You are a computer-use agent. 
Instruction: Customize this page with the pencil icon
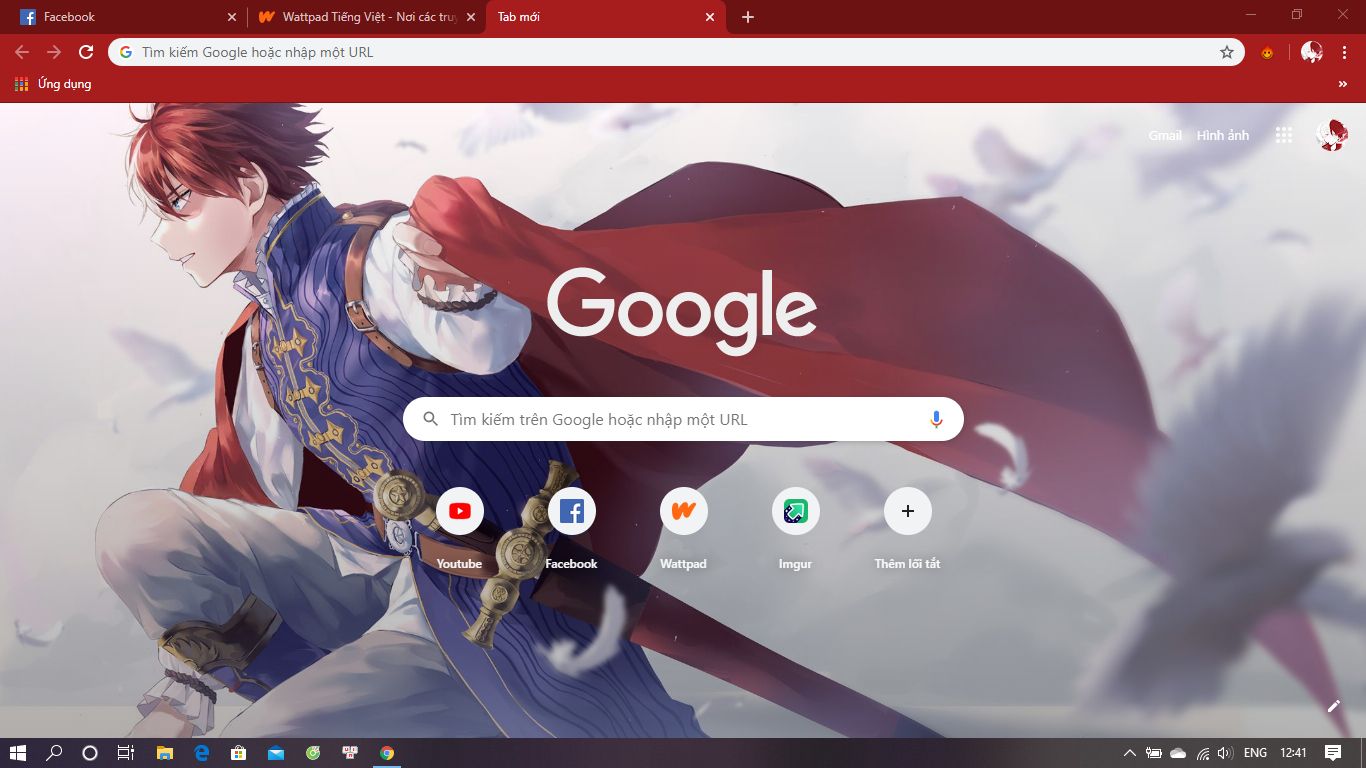point(1333,706)
